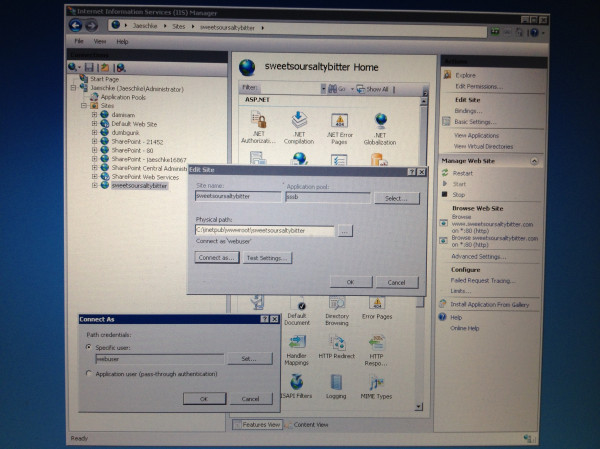Click Advanced Settings... action link
The width and height of the screenshot is (600, 449).
(478, 256)
